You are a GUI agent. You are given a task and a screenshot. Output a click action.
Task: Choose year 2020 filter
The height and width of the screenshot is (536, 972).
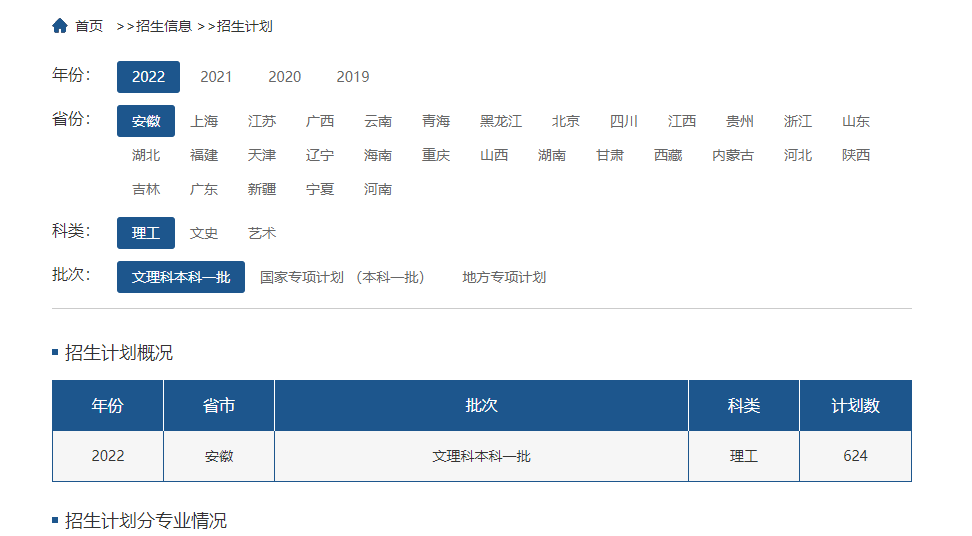pos(285,77)
